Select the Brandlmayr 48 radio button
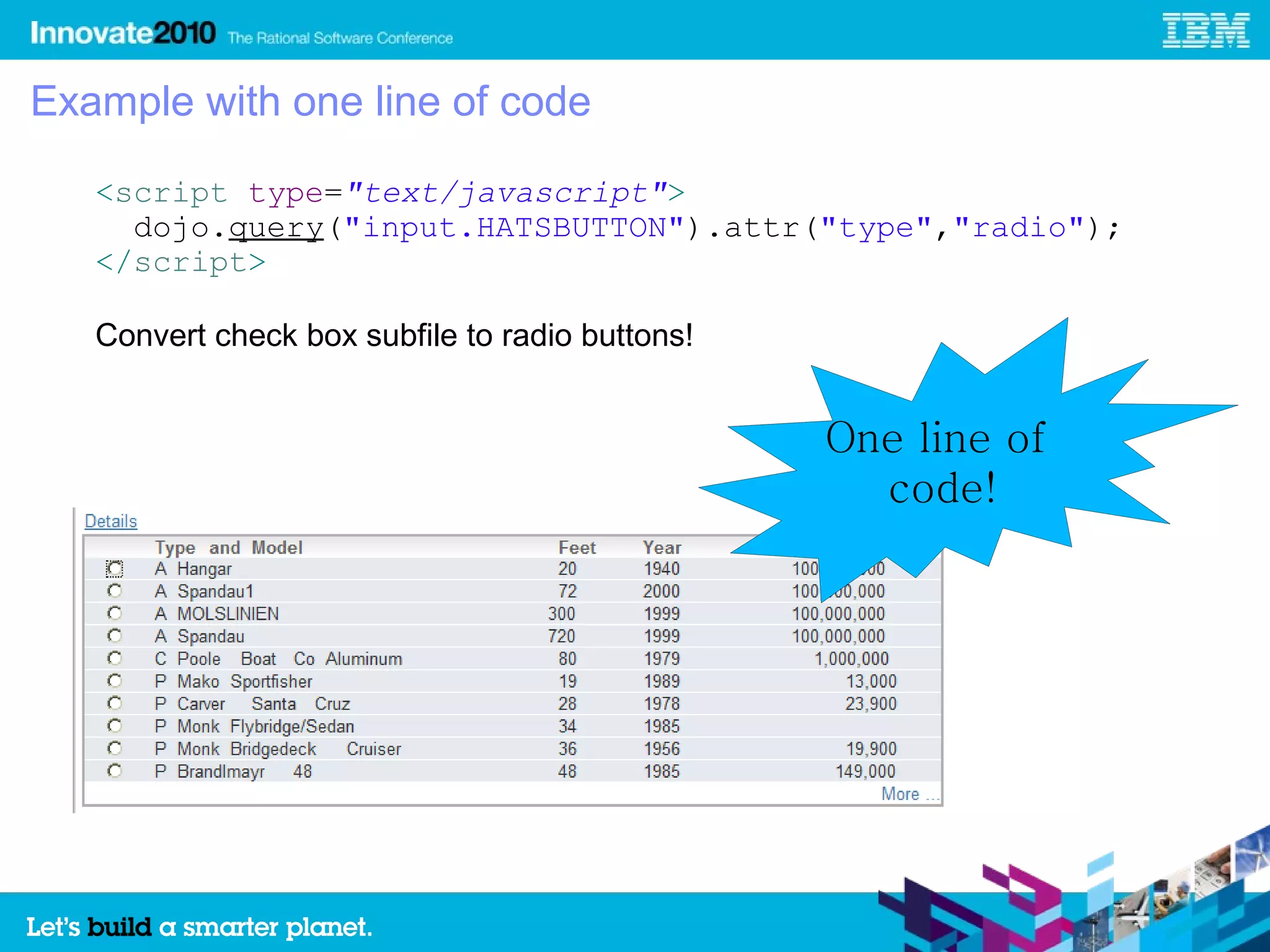 (x=115, y=771)
